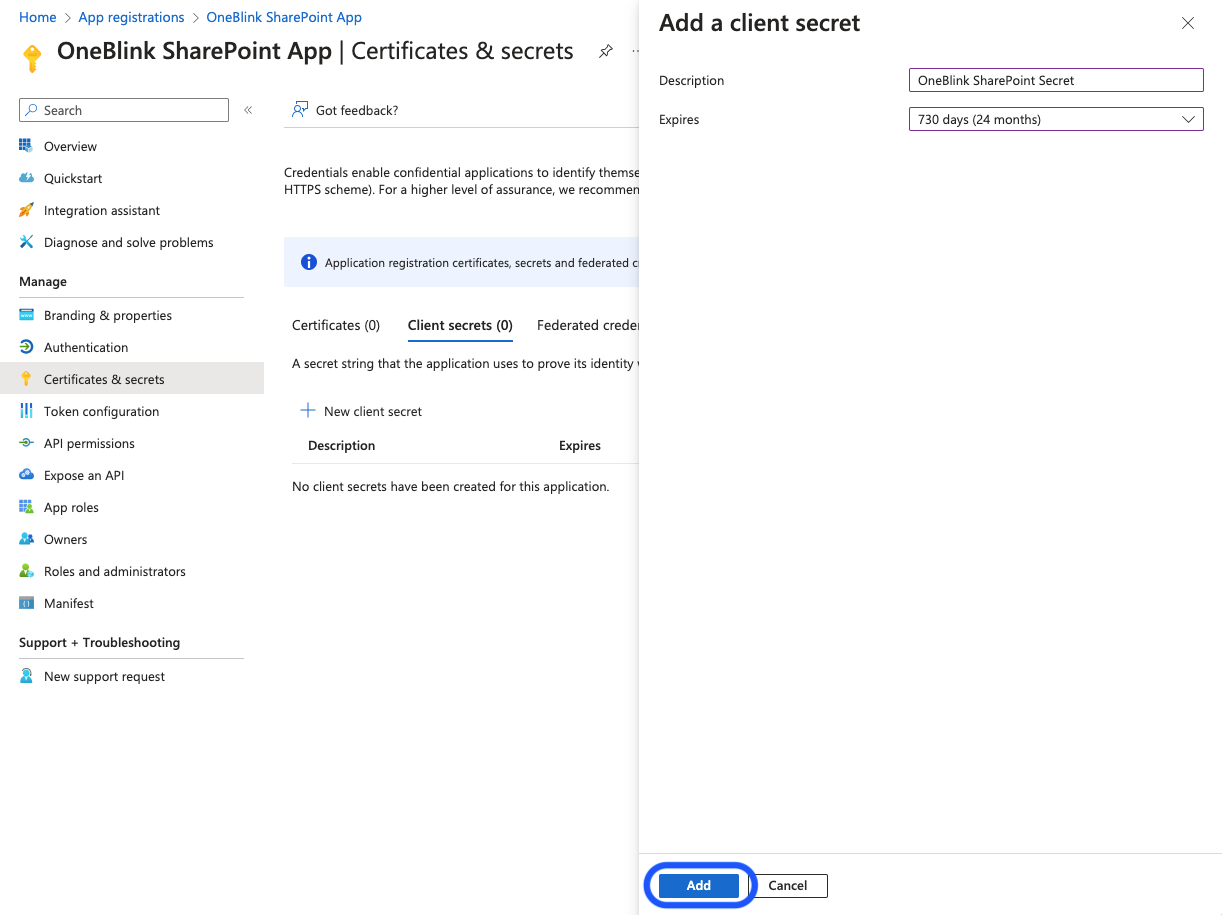Go to Home breadcrumb link
Viewport: 1222px width, 915px height.
[x=38, y=17]
